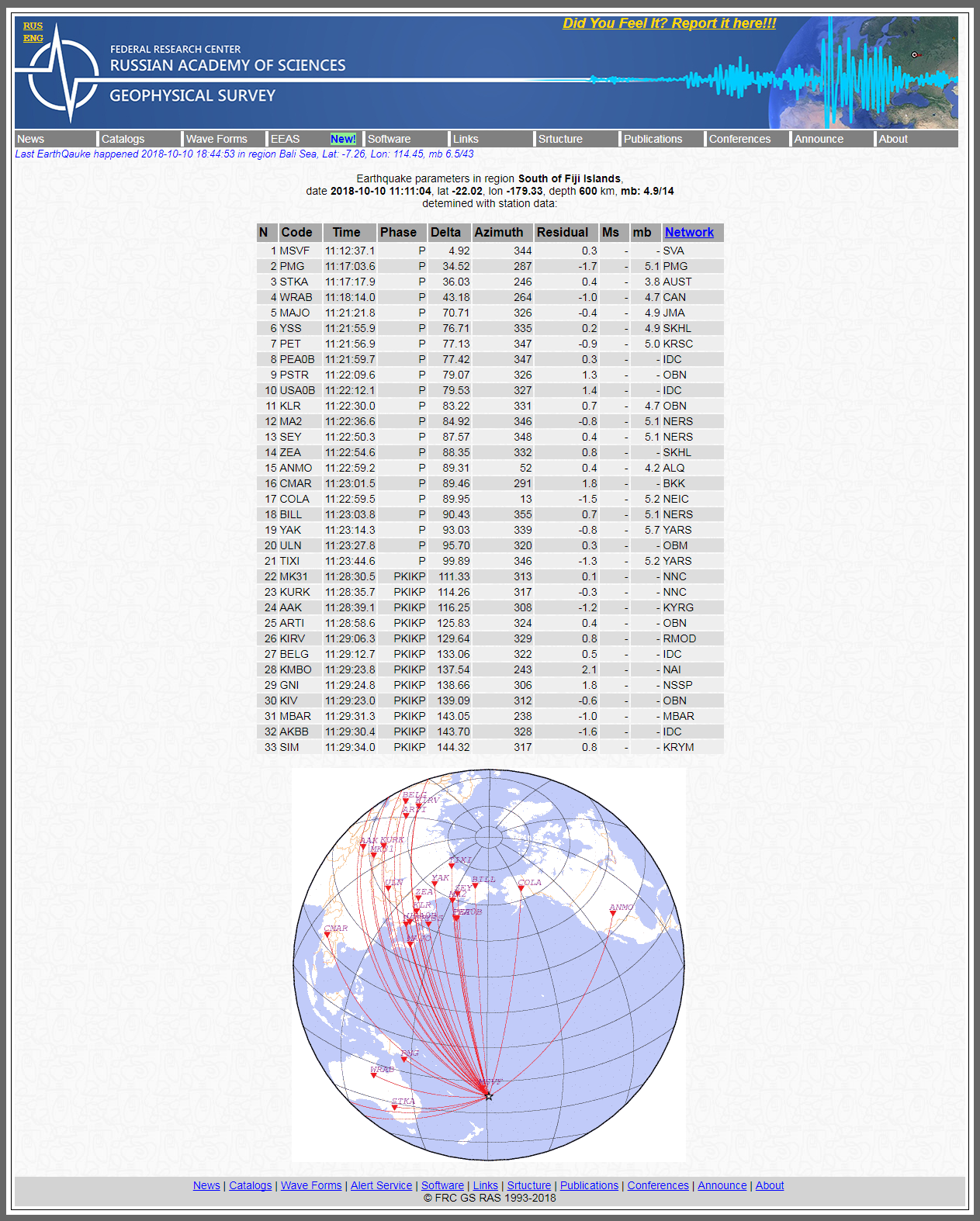Click network name AUST in STKA row
The height and width of the screenshot is (1221, 980).
point(677,282)
